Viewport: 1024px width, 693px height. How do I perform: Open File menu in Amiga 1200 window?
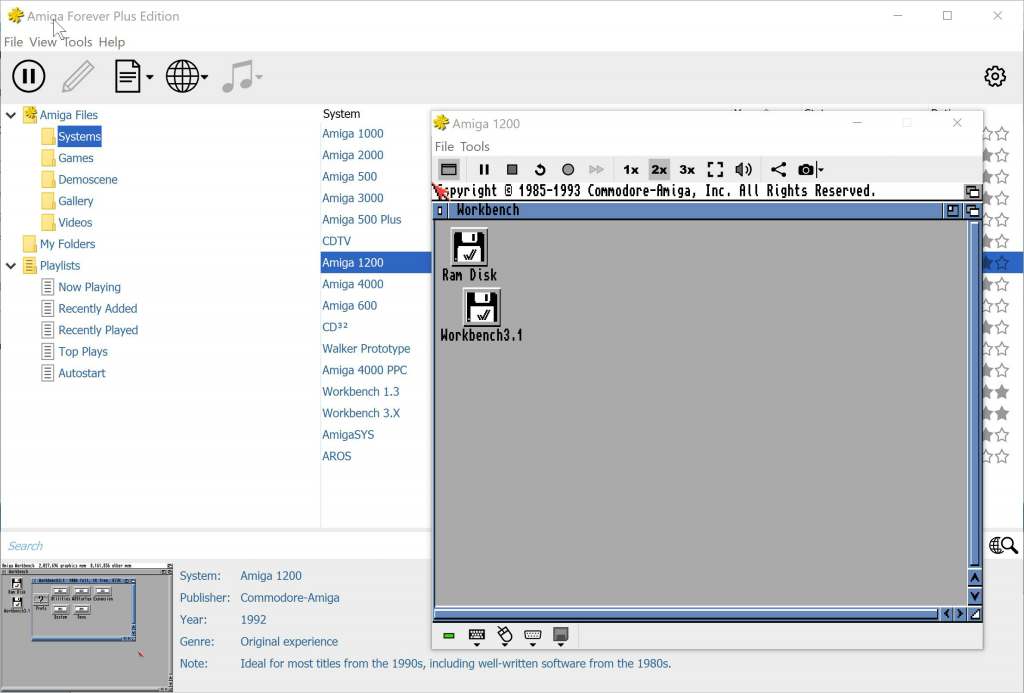click(444, 146)
